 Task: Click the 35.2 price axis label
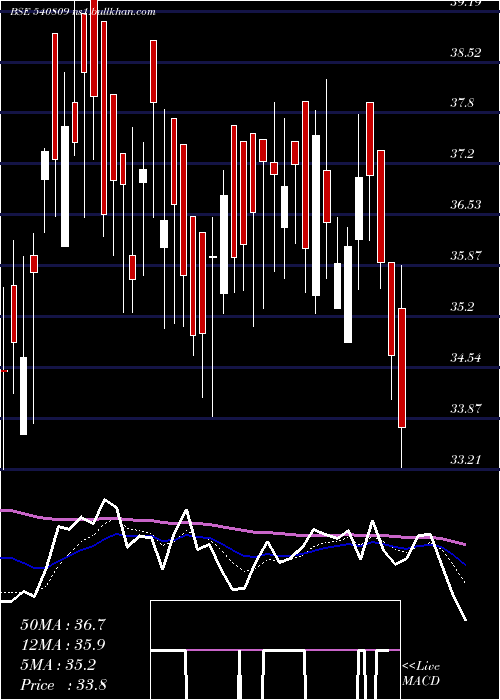pos(462,307)
